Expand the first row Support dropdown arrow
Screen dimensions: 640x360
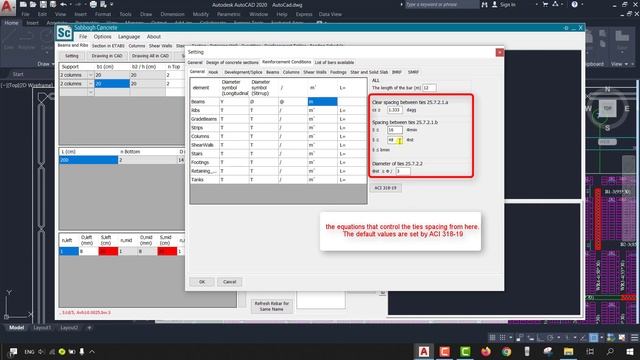click(x=91, y=75)
